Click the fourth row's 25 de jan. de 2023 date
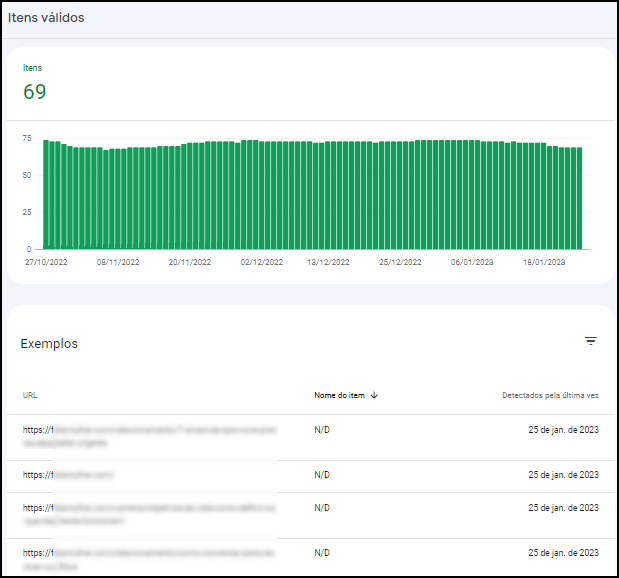Viewport: 619px width, 578px height. 563,553
